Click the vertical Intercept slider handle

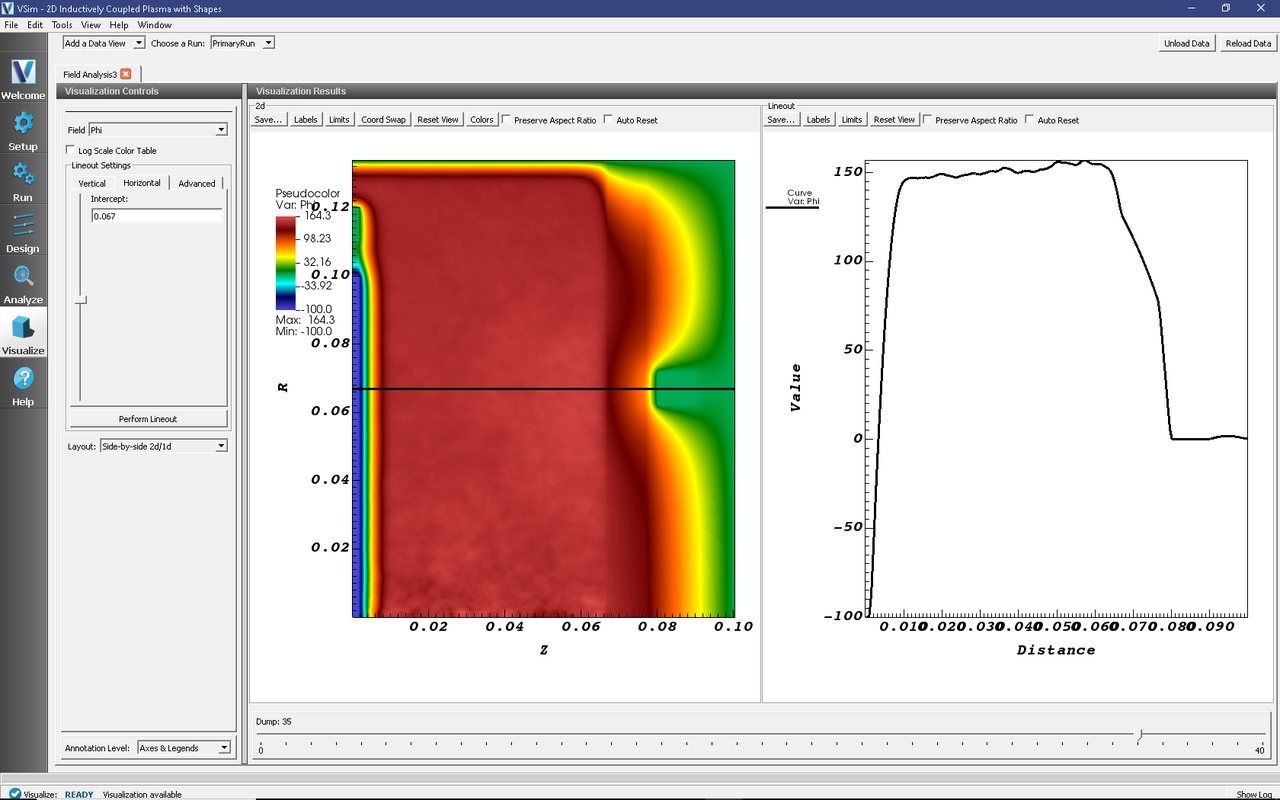(x=81, y=299)
